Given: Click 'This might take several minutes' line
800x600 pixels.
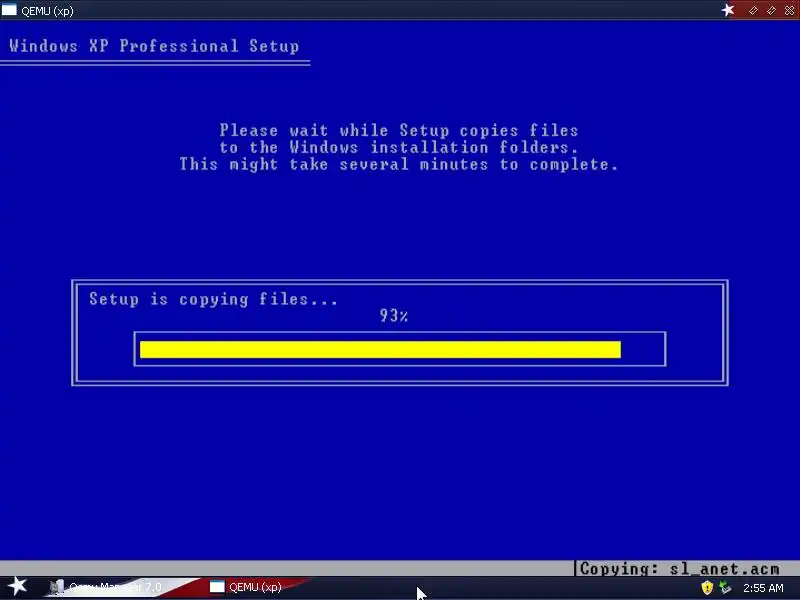Looking at the screenshot, I should pyautogui.click(x=399, y=165).
